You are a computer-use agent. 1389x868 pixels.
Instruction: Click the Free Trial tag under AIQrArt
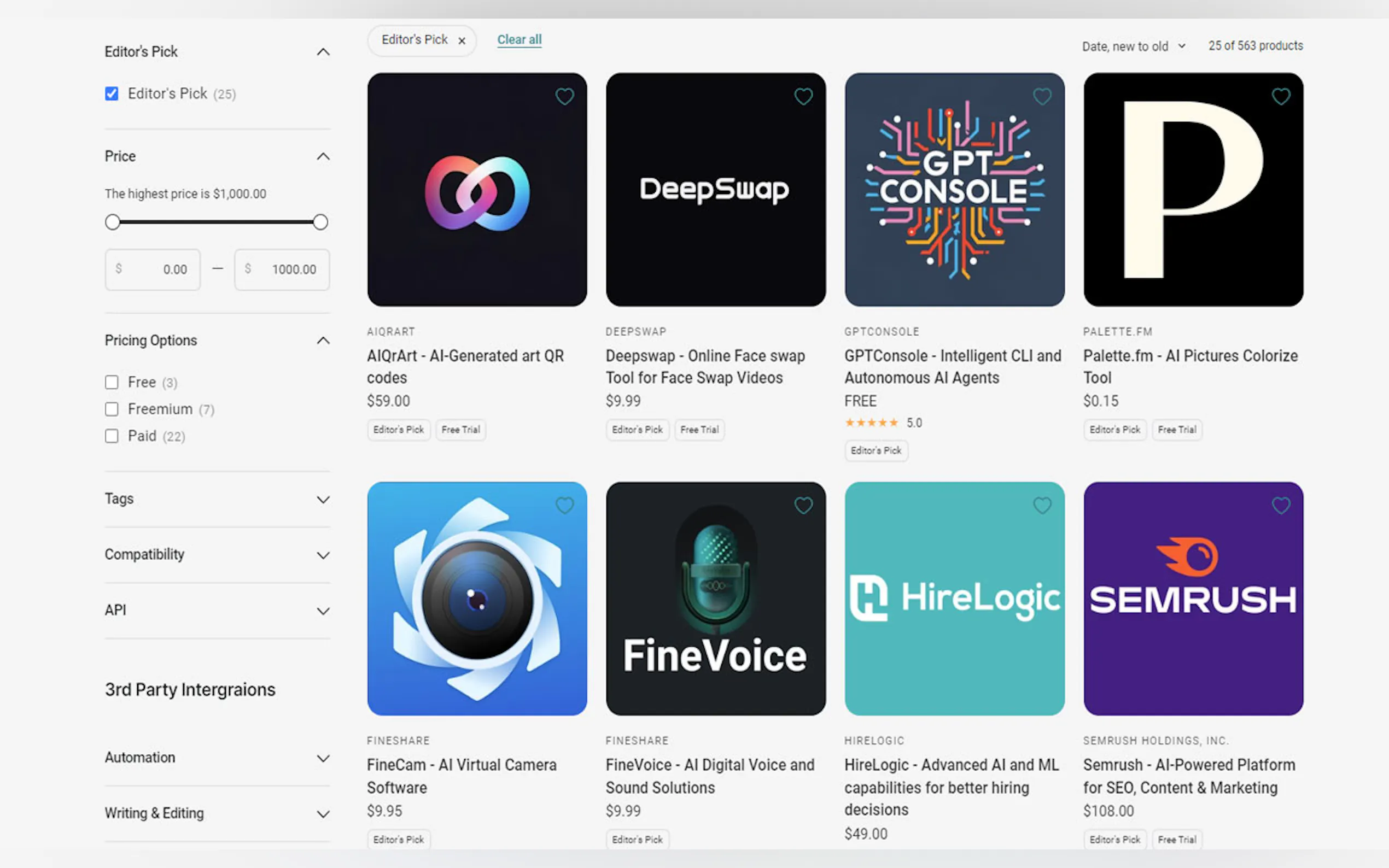click(460, 430)
